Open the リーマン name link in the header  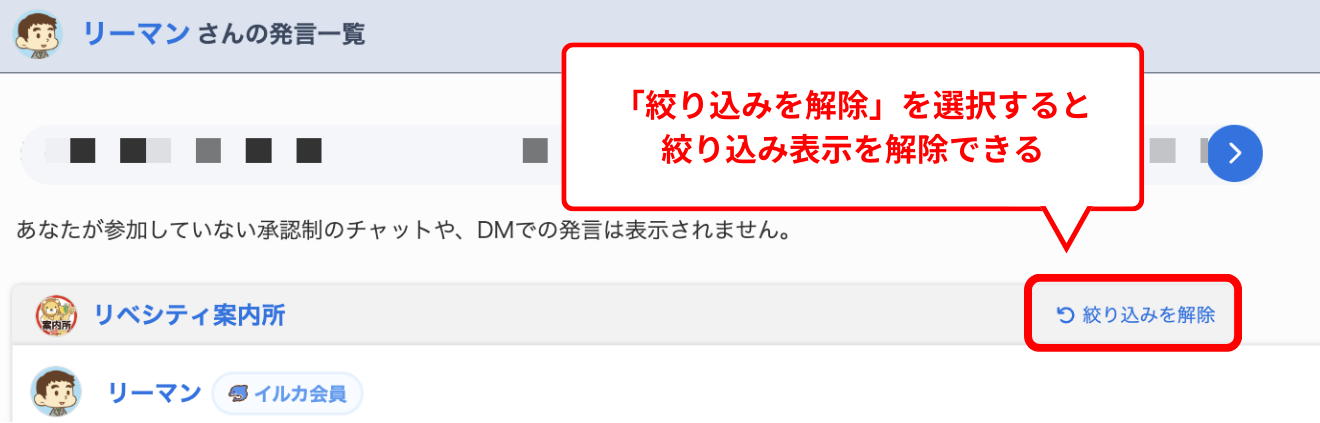(136, 35)
